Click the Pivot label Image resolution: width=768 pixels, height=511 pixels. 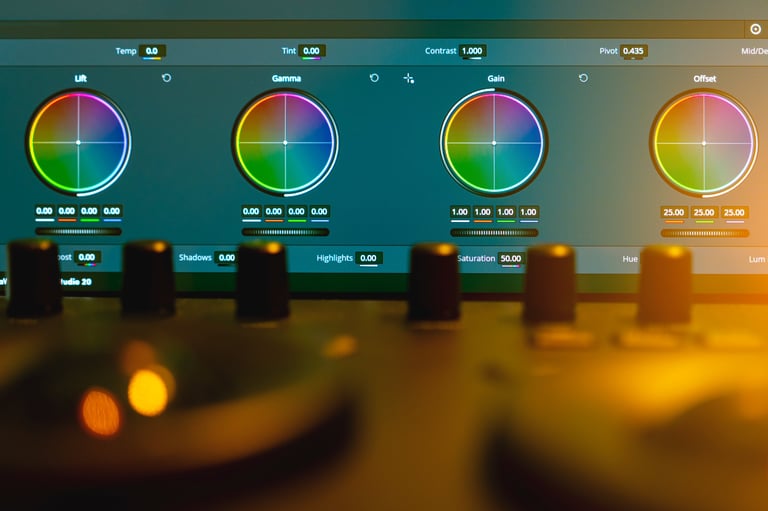point(608,51)
